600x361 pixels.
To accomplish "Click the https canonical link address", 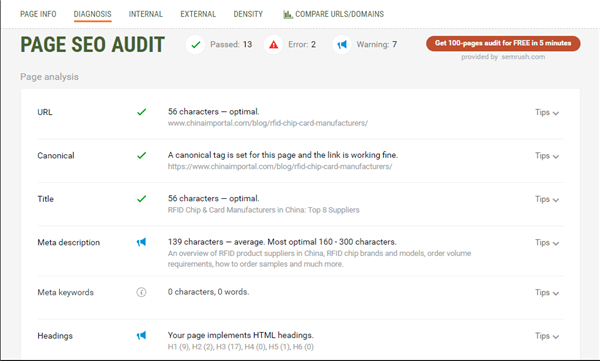I will (x=280, y=167).
